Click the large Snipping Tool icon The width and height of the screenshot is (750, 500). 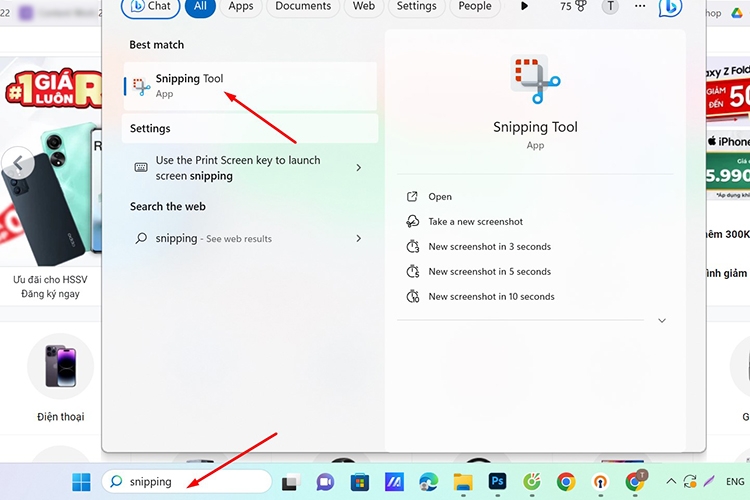[535, 79]
